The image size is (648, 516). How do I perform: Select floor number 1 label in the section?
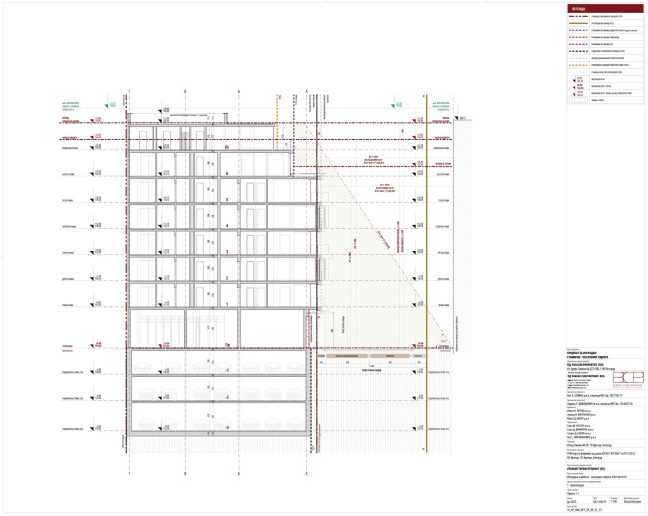pyautogui.click(x=227, y=302)
